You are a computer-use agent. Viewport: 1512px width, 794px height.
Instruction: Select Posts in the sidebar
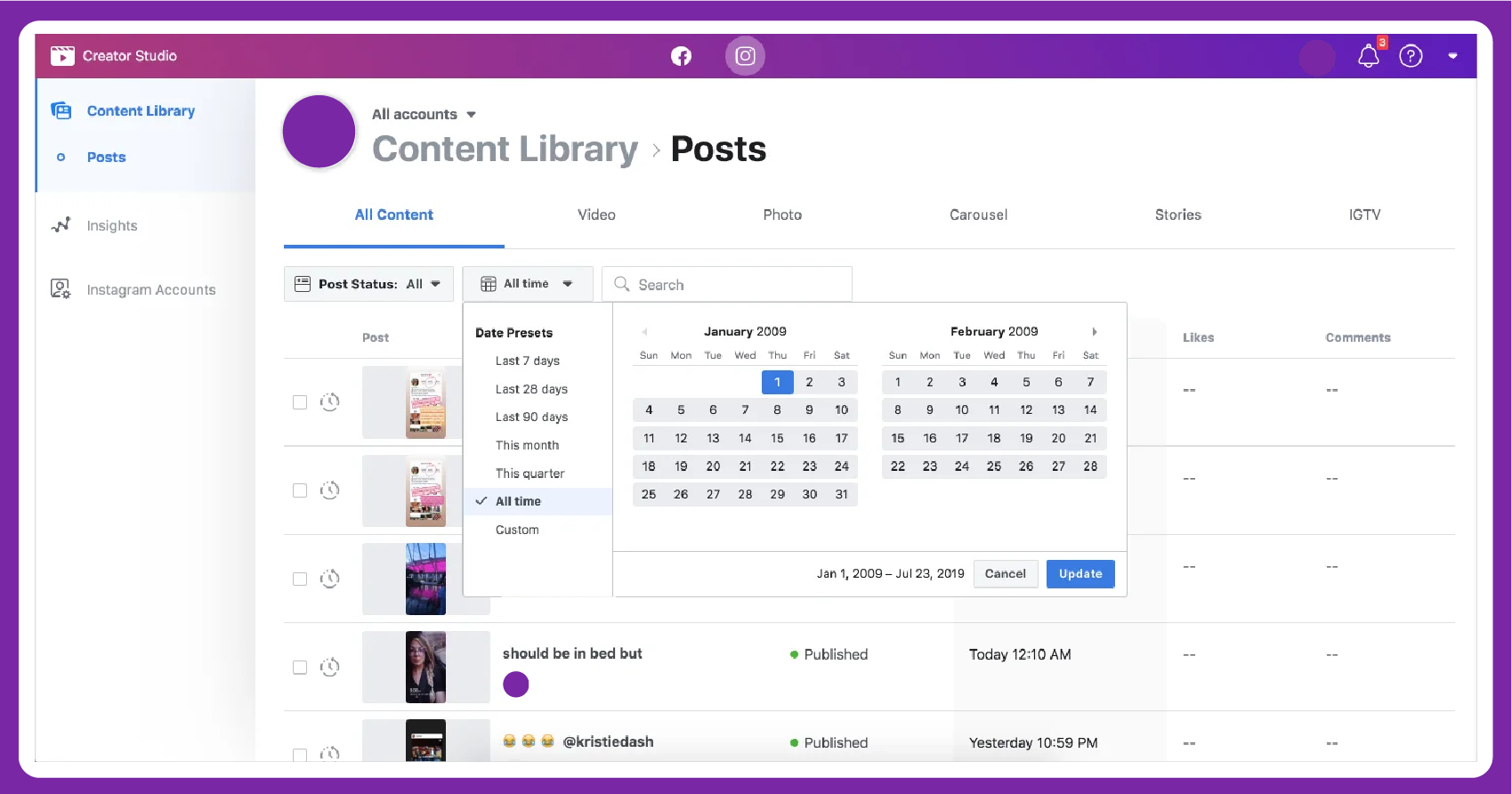point(106,157)
